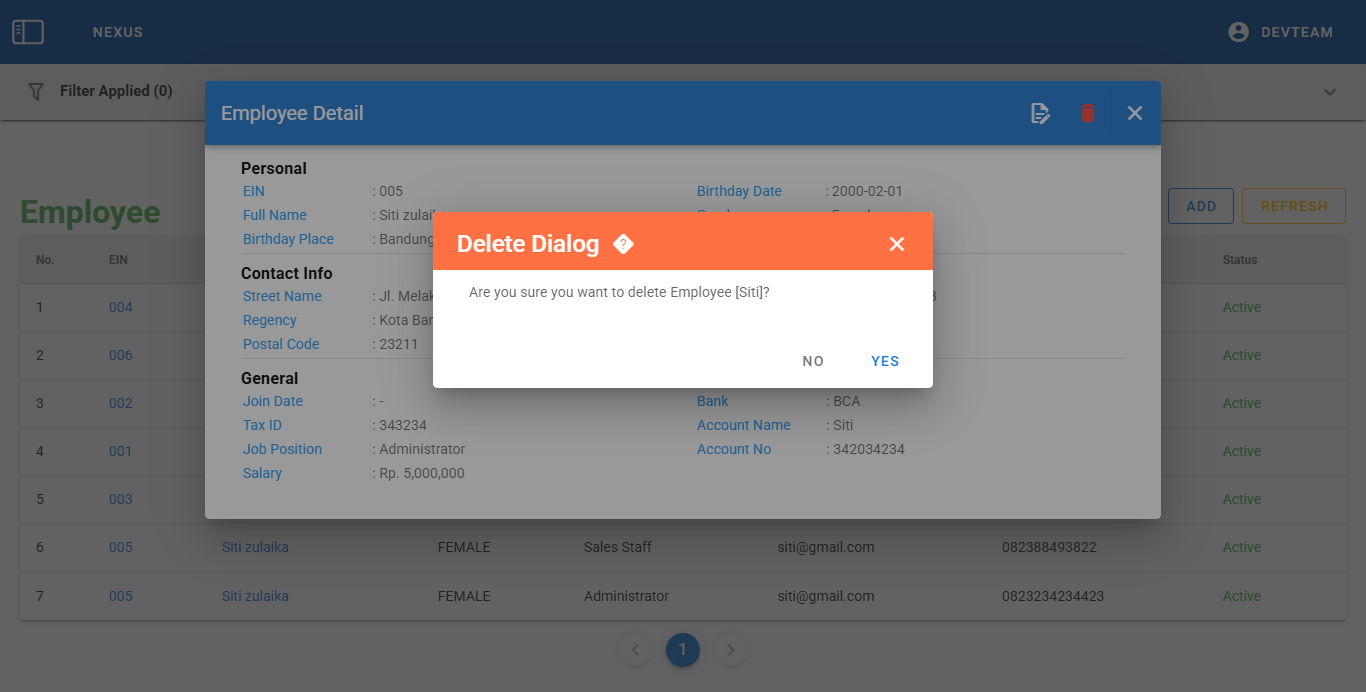Close the Employee Detail panel
This screenshot has height=692, width=1366.
[1135, 113]
